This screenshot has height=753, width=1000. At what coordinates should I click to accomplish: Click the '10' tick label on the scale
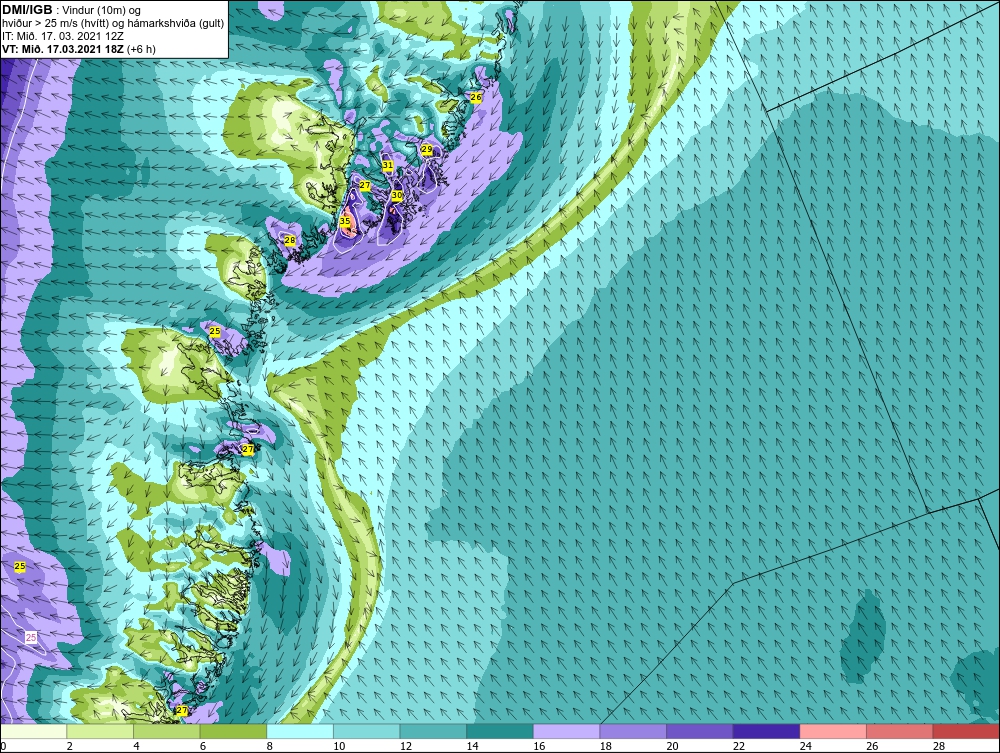pyautogui.click(x=339, y=746)
